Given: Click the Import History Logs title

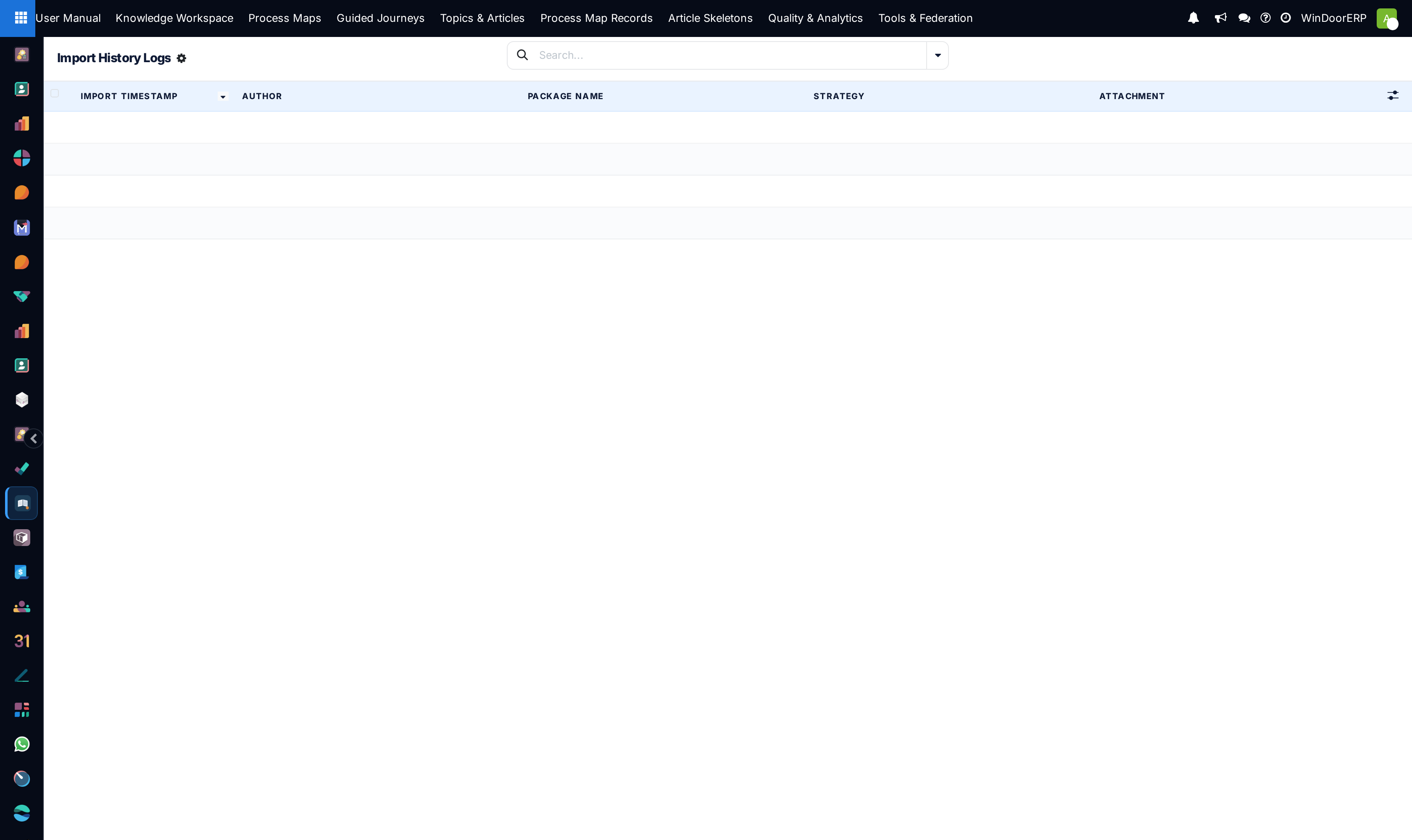Looking at the screenshot, I should (x=114, y=58).
